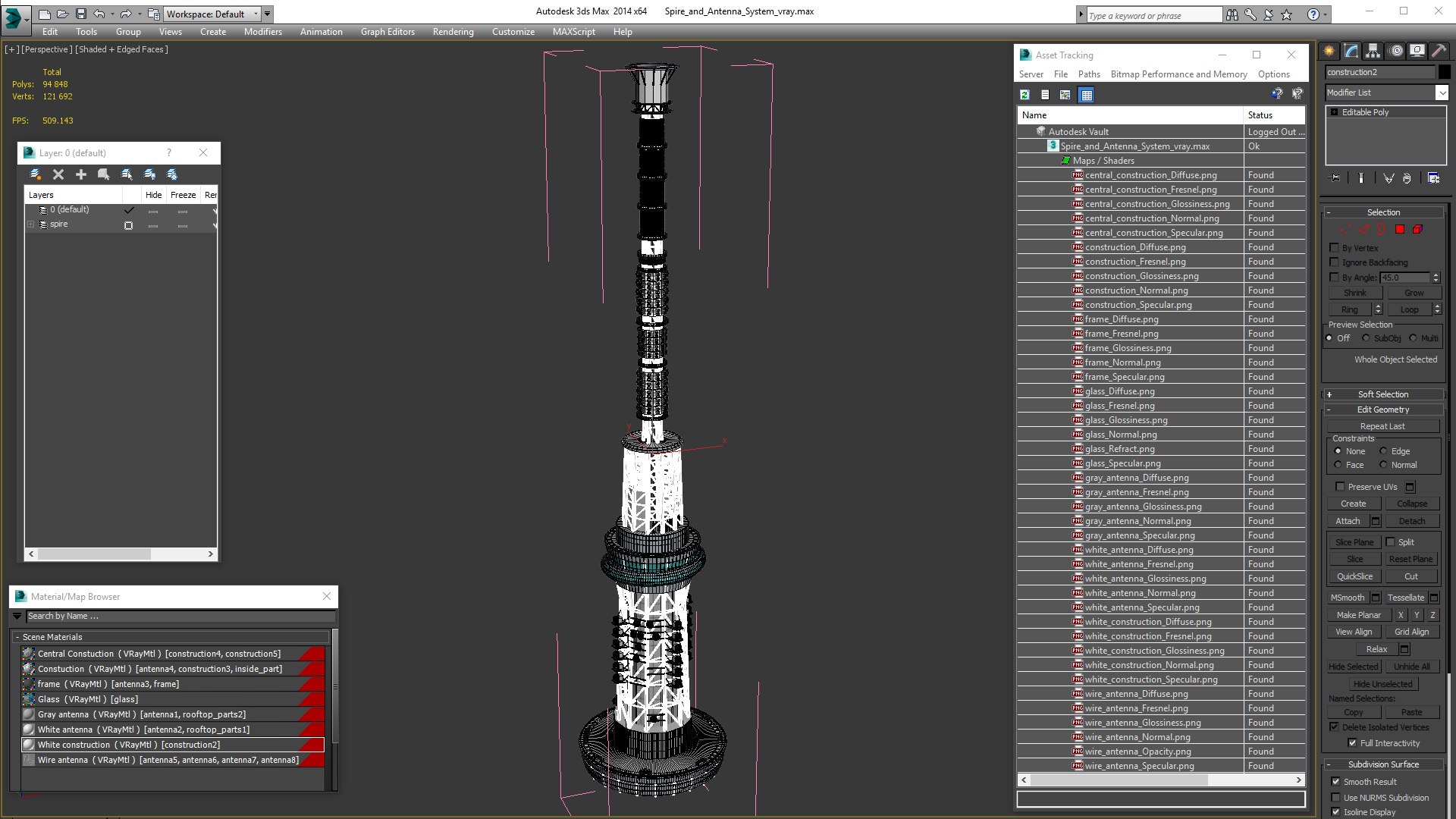This screenshot has height=819, width=1456.
Task: Enable By Vertex checkbox
Action: point(1335,248)
